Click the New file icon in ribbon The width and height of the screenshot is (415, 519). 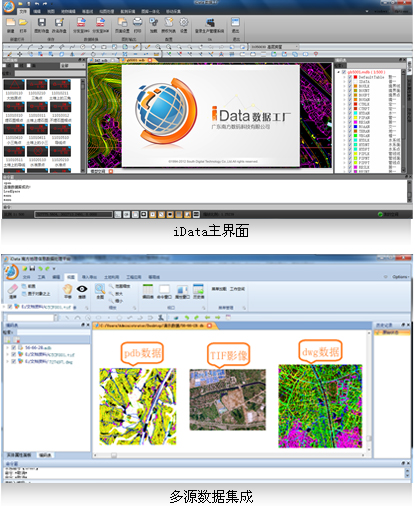tap(11, 22)
